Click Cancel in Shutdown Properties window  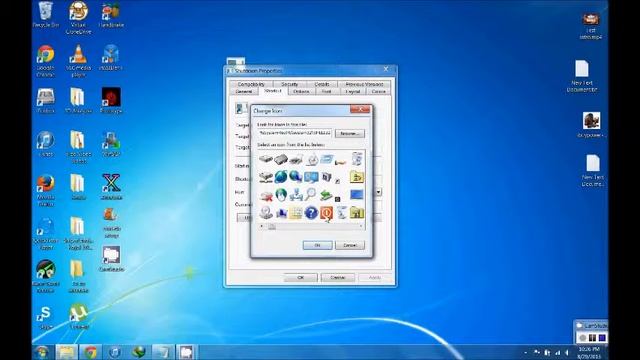point(338,278)
